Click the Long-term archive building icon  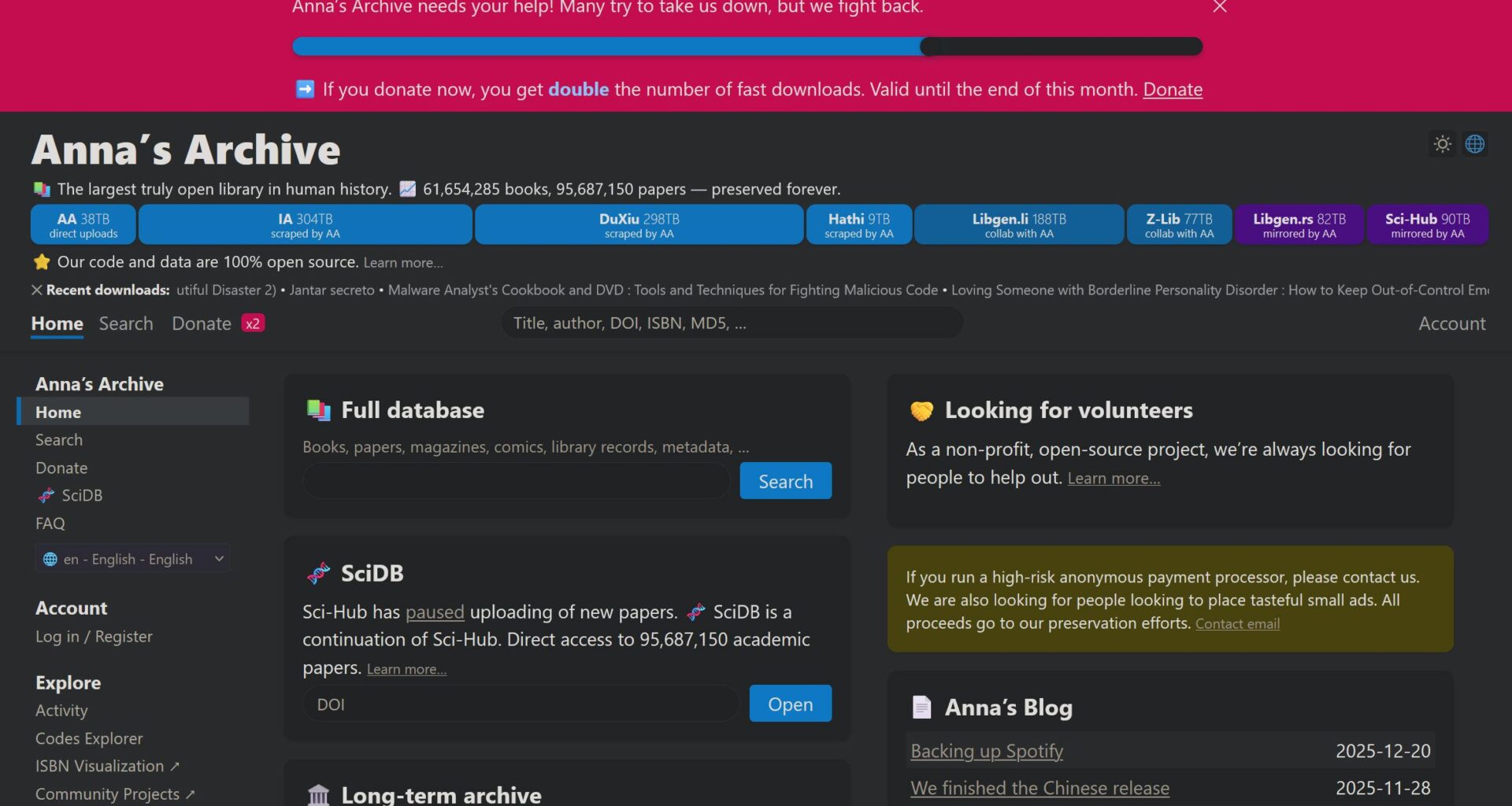point(318,794)
